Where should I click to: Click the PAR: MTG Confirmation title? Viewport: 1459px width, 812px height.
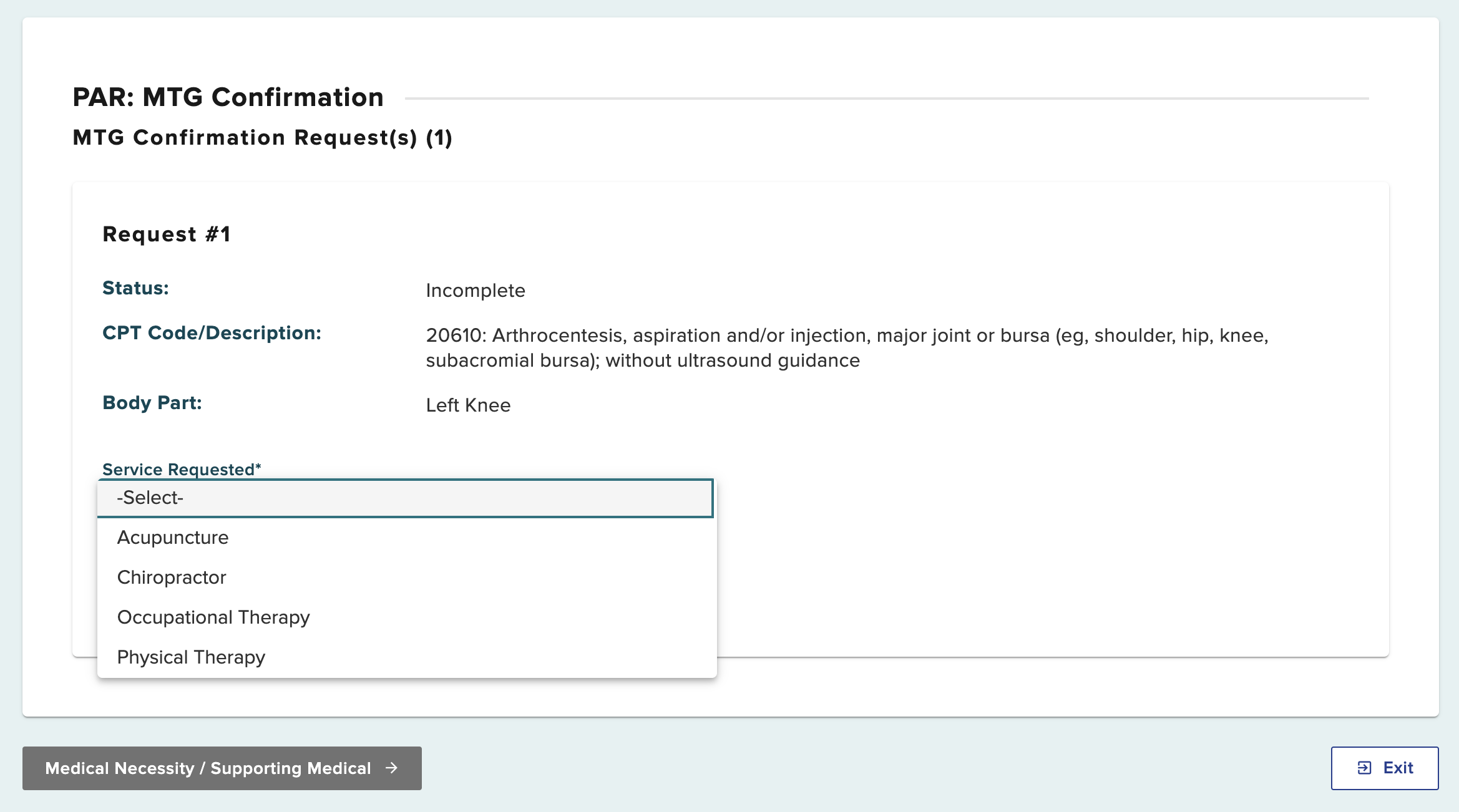pos(228,97)
